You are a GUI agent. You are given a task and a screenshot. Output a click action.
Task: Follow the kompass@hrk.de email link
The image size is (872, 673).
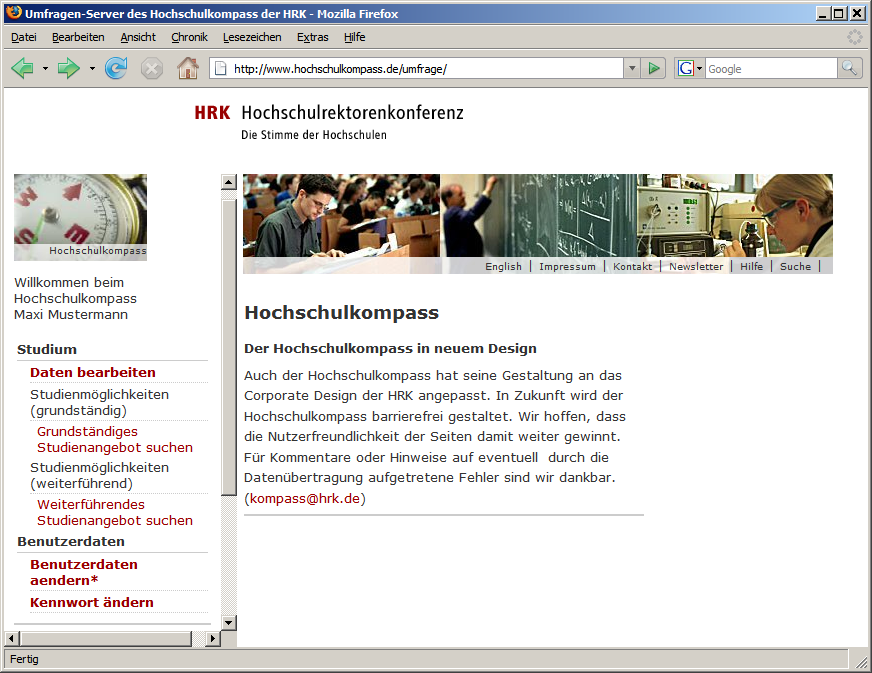(x=305, y=498)
